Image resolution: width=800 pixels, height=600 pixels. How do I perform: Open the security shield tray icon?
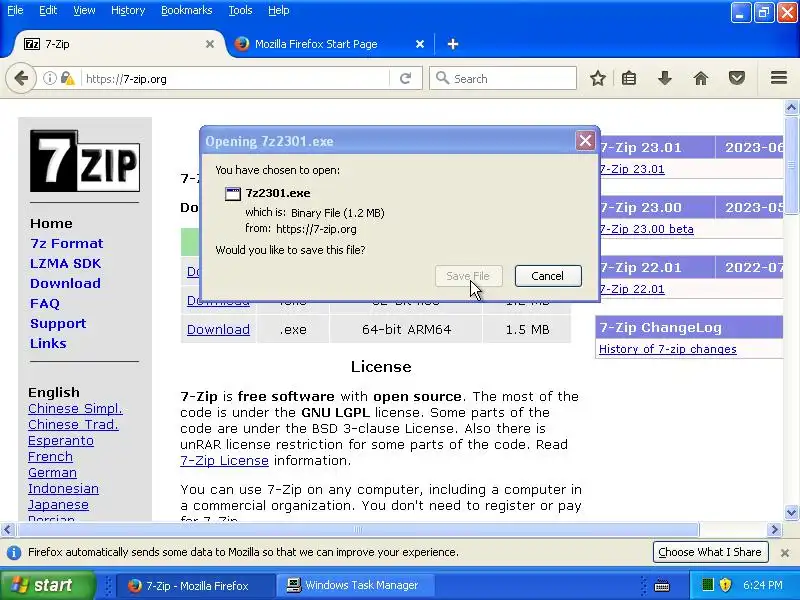click(726, 585)
